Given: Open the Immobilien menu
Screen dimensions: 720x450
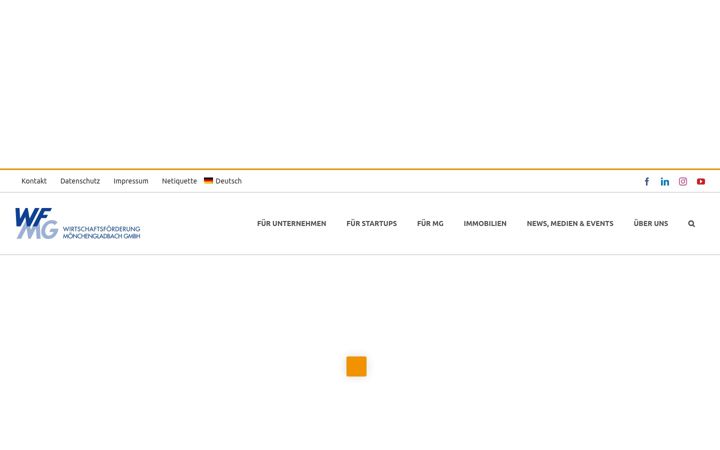Looking at the screenshot, I should 485,224.
